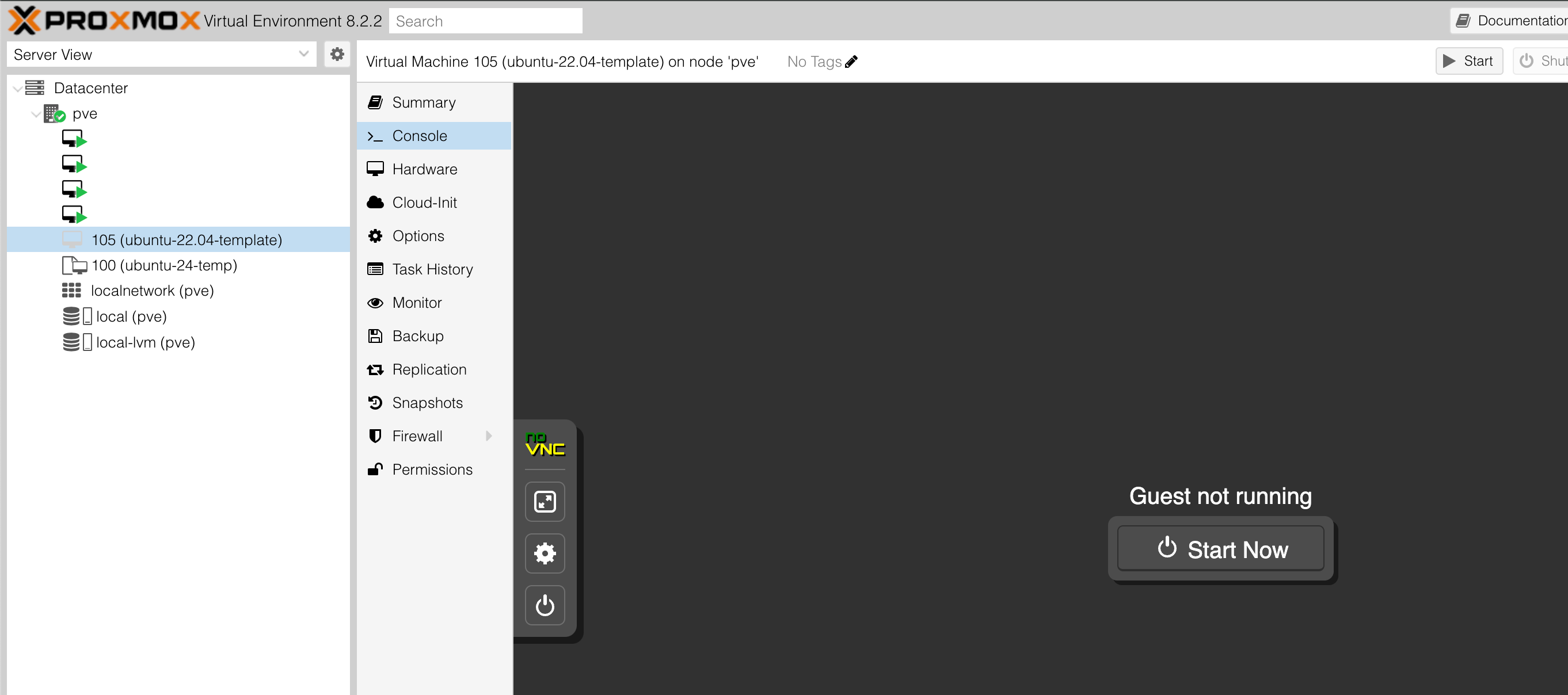Select VM 100 (ubuntu-24-temp) in the tree
Image resolution: width=1568 pixels, height=695 pixels.
point(163,265)
